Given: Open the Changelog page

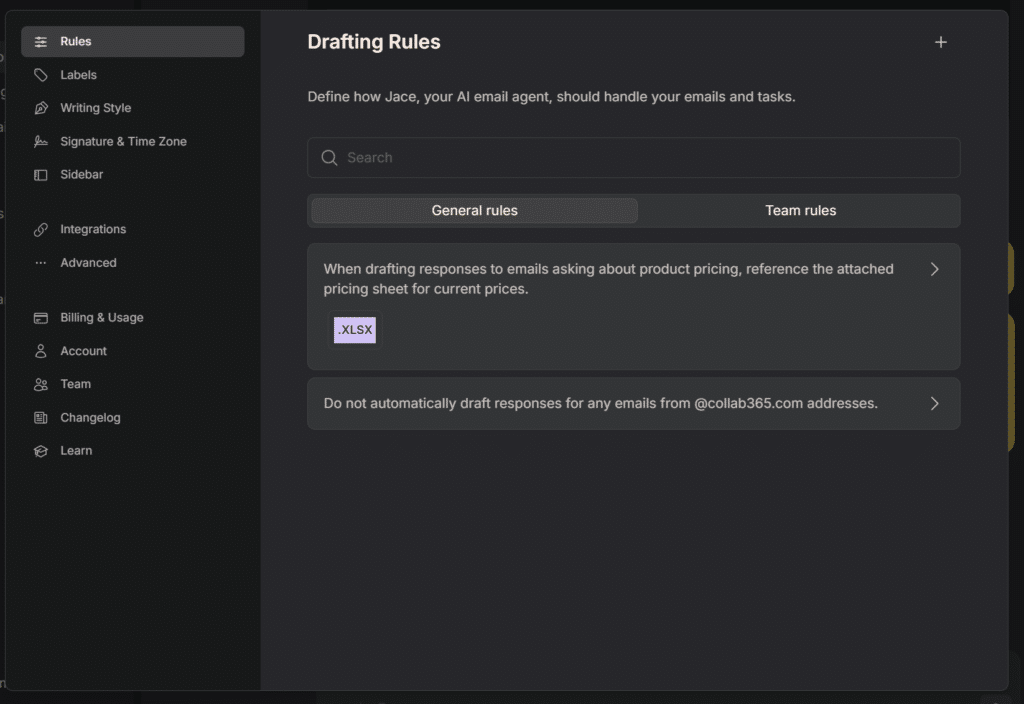Looking at the screenshot, I should point(90,418).
